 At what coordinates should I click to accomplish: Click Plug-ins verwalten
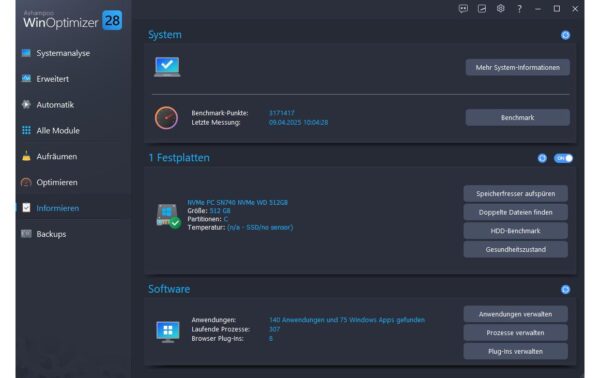(x=515, y=351)
